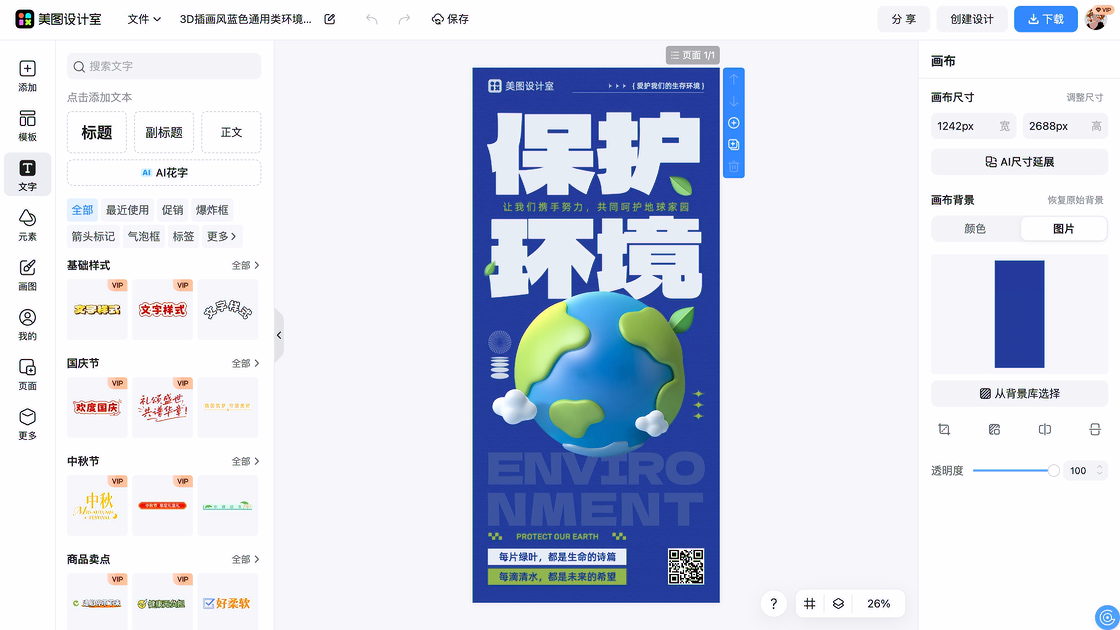Viewport: 1120px width, 630px height.
Task: Open the 文件 dropdown menu
Action: [144, 19]
